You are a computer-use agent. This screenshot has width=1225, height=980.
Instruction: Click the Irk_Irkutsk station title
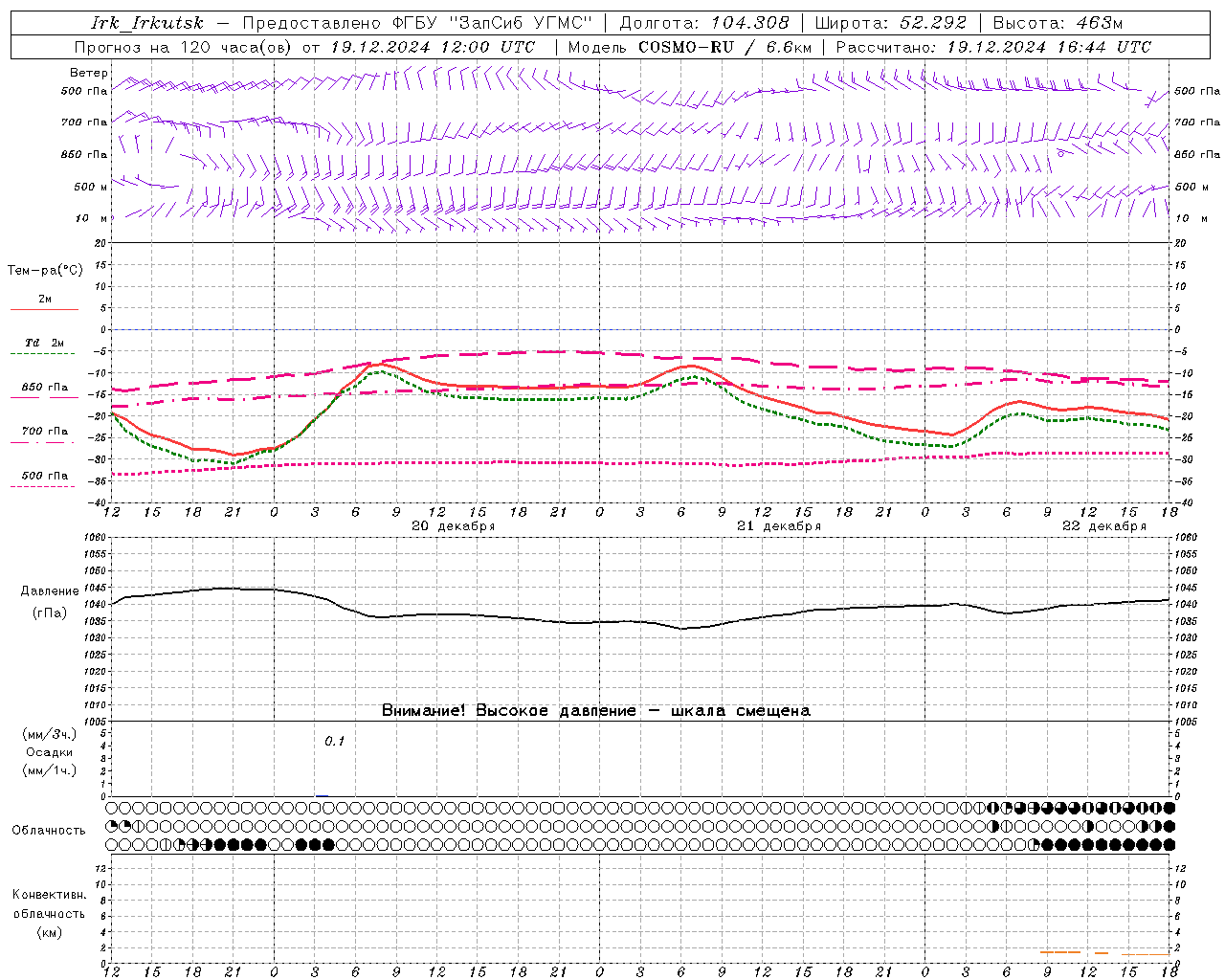(148, 23)
